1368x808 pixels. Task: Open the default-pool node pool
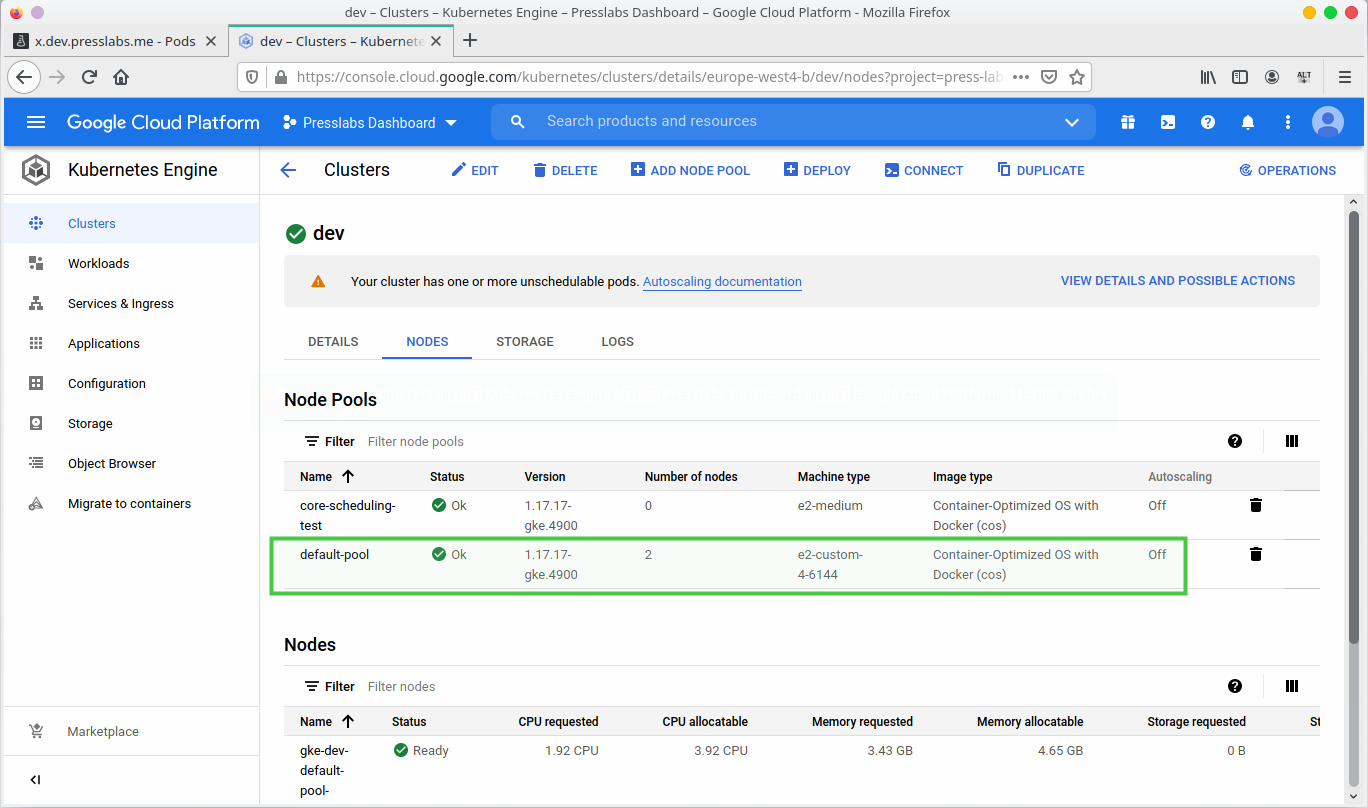[x=335, y=554]
